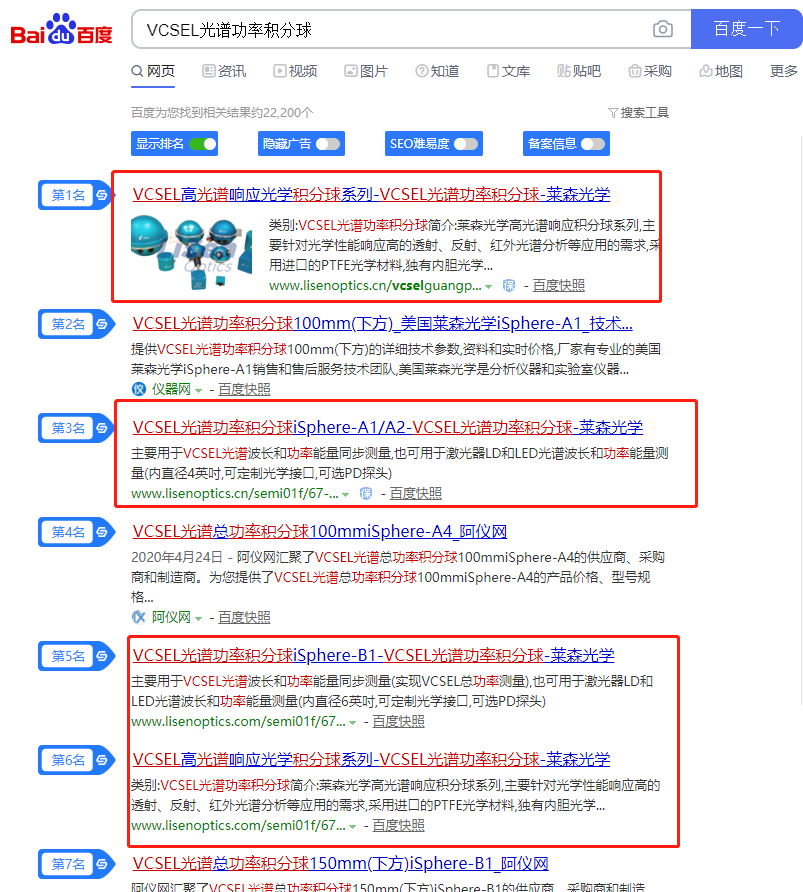
Task: Turn on the SEO难易度 switch
Action: coord(466,144)
